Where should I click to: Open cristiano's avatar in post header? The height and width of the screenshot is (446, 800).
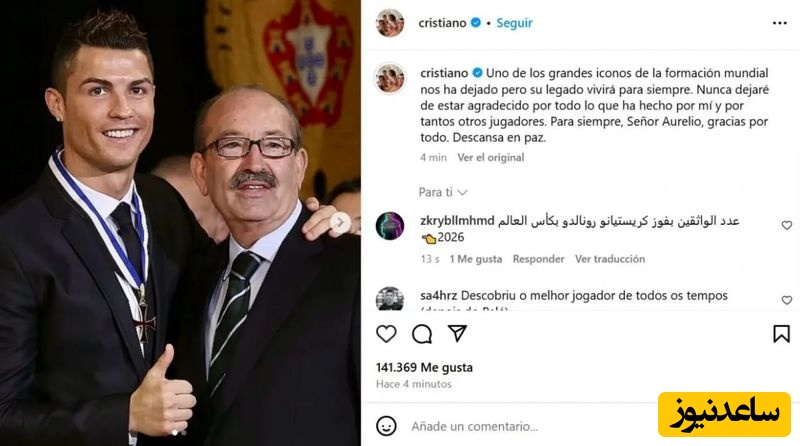coord(390,23)
